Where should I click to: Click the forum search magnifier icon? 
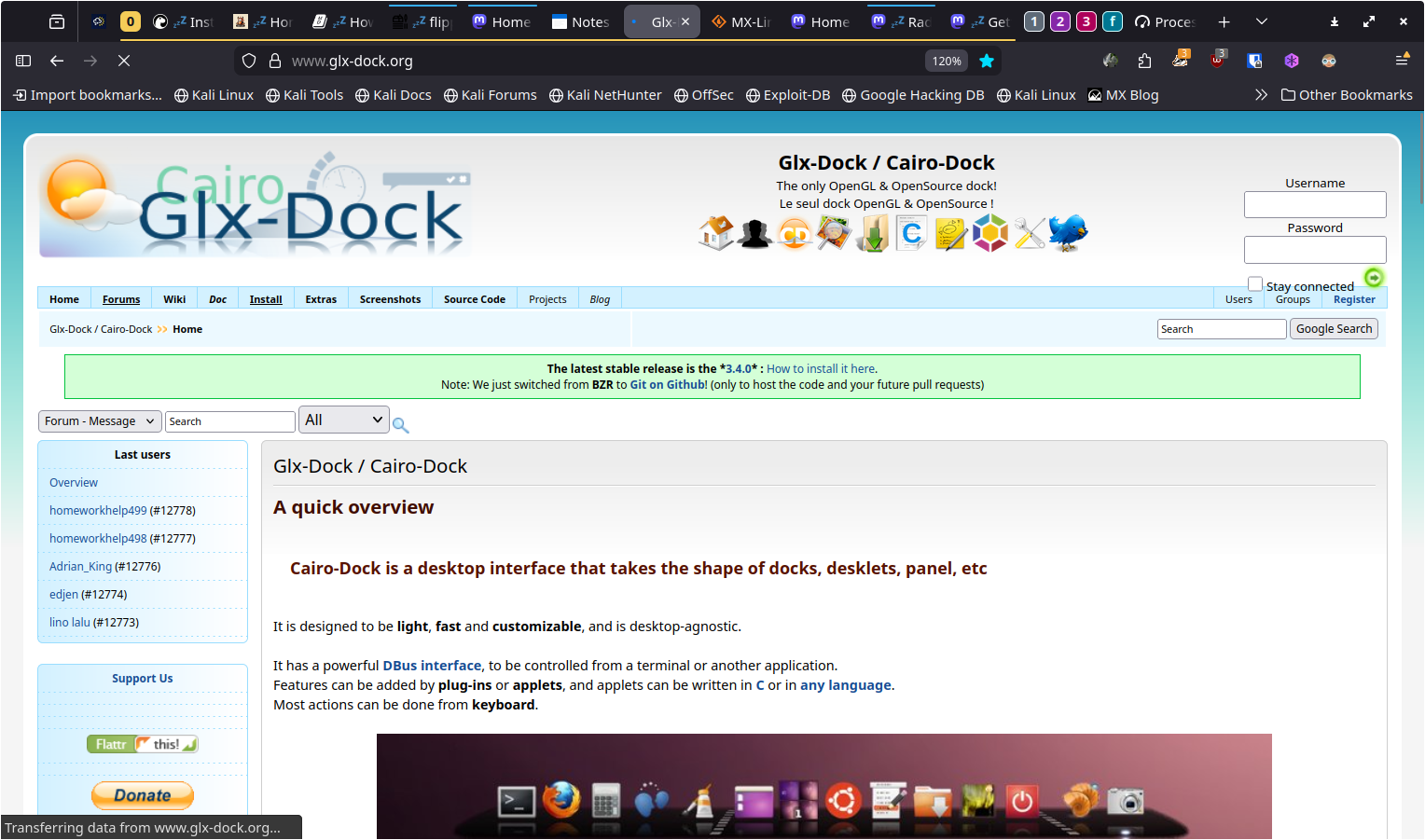pos(401,425)
